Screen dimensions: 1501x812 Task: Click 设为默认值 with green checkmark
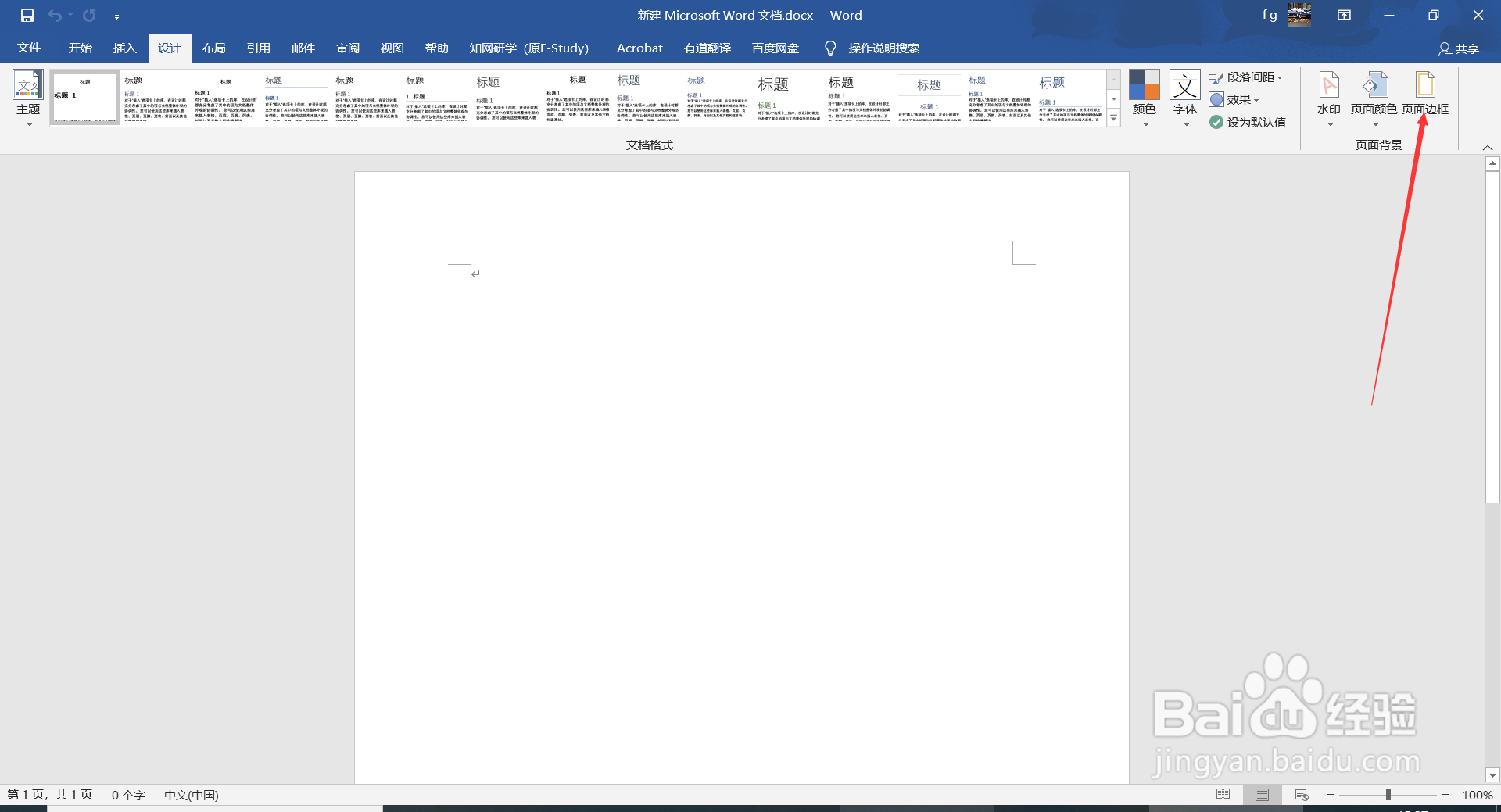[x=1248, y=123]
